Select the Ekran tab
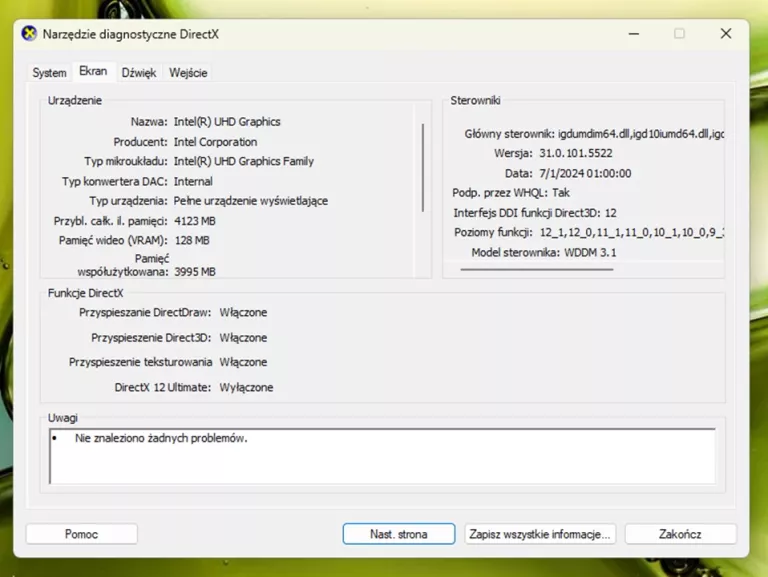 tap(93, 71)
